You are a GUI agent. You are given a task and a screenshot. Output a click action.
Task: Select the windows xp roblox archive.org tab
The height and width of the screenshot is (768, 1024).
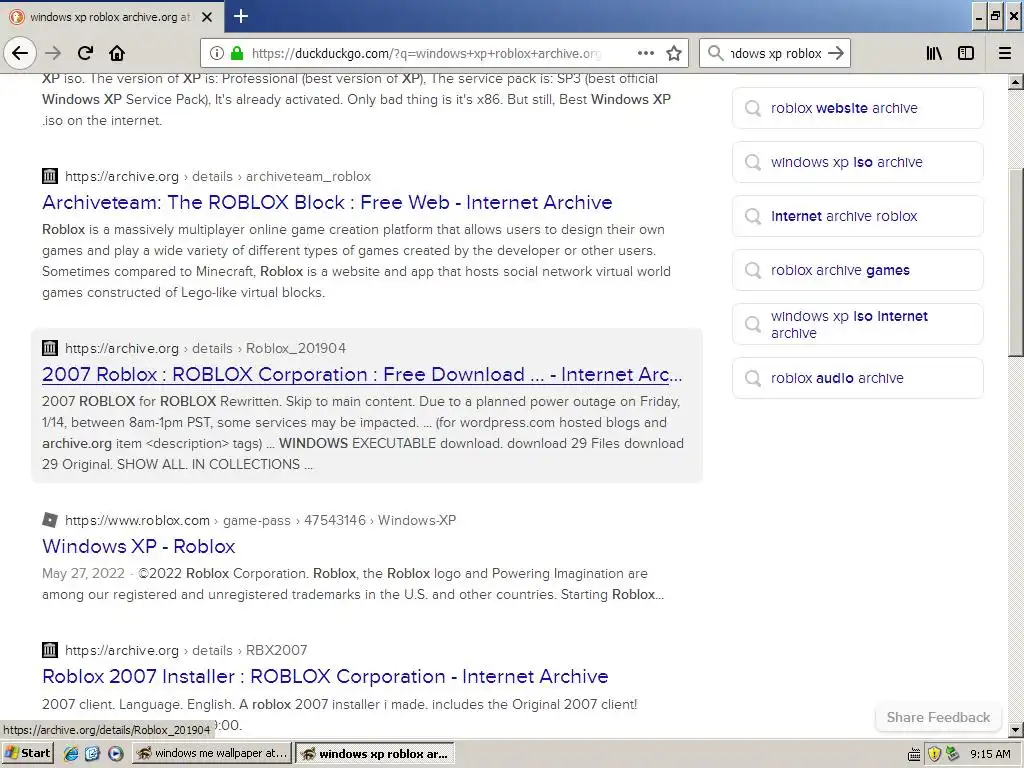tap(111, 17)
